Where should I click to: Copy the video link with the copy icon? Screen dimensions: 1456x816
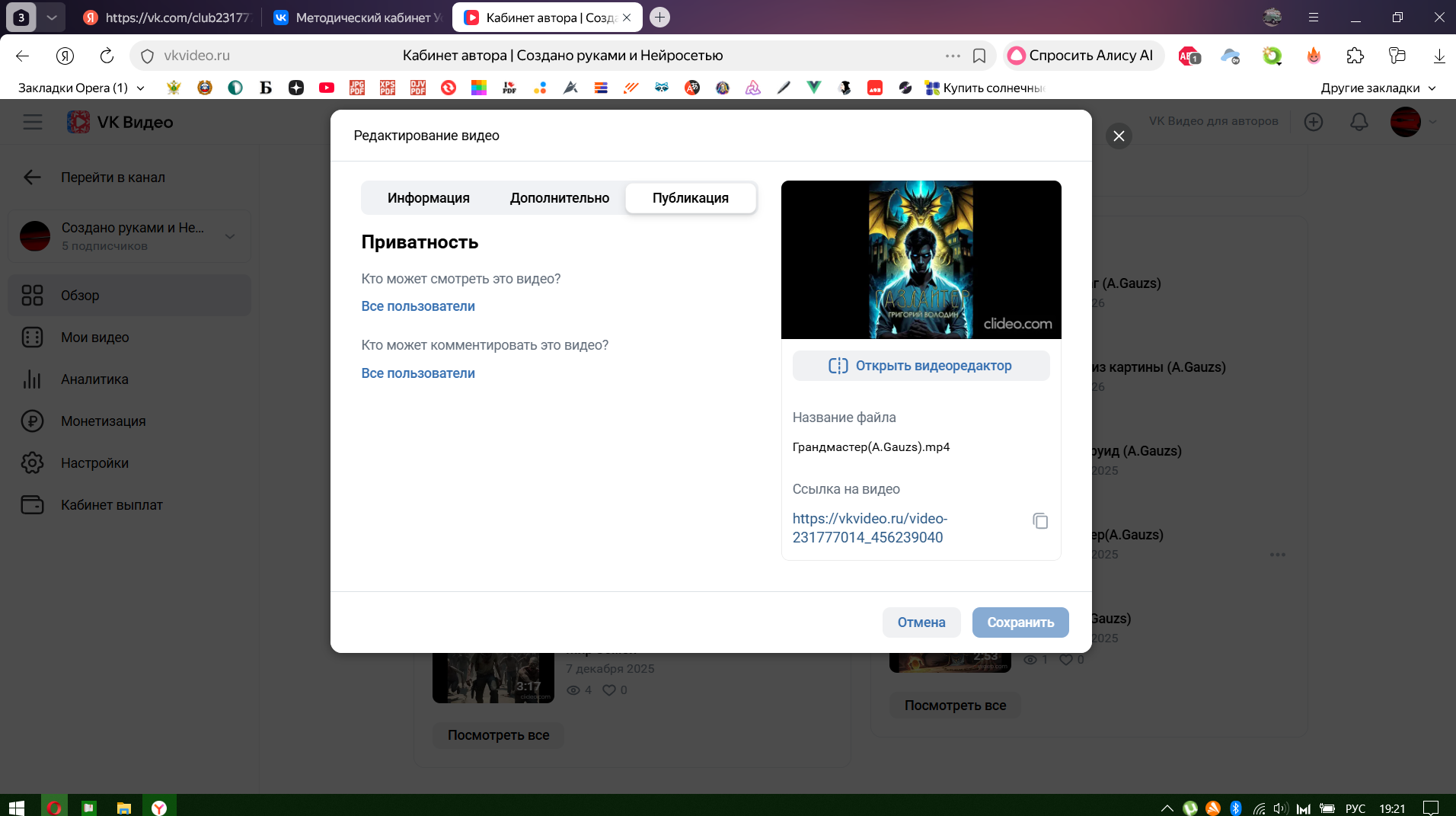click(x=1040, y=521)
